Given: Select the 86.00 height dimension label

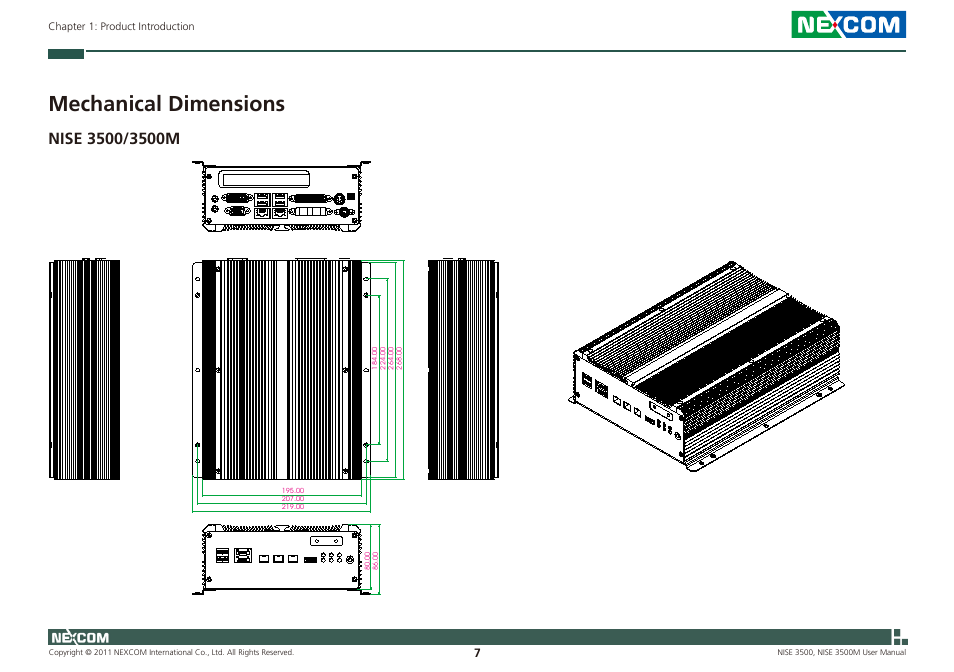Looking at the screenshot, I should coord(375,561).
